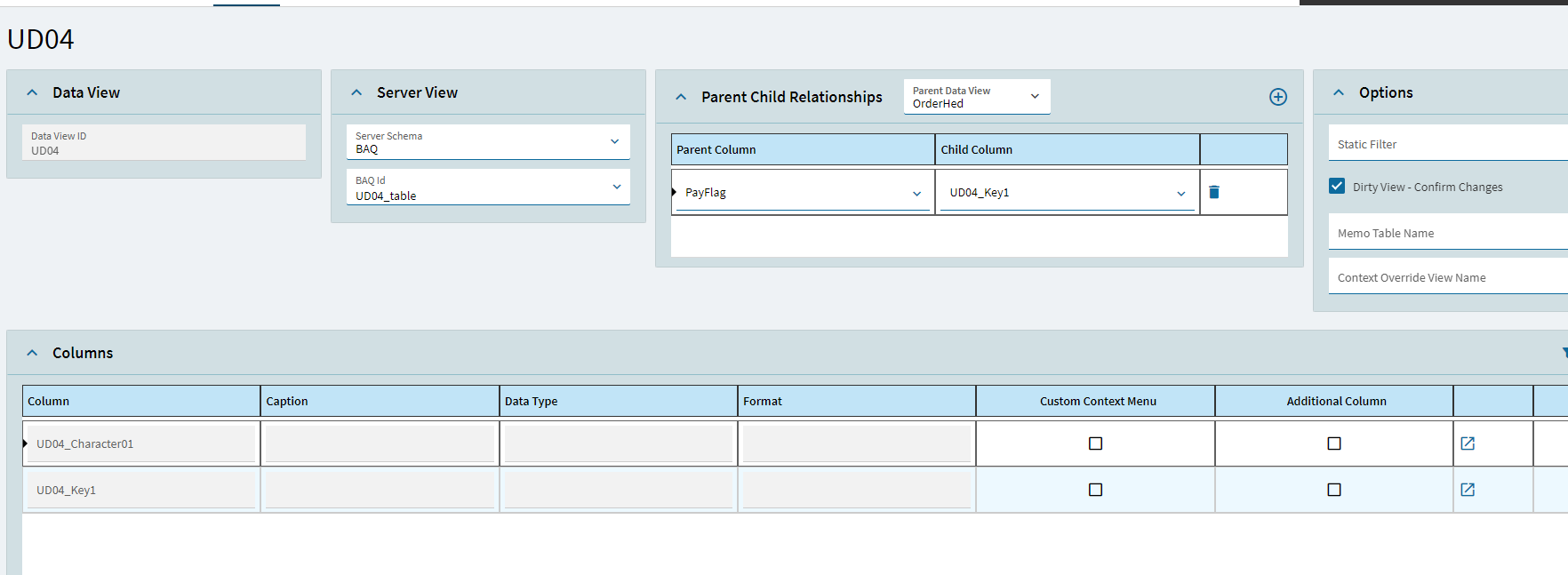This screenshot has width=1568, height=575.
Task: Check Additional Column for UD04_Character01
Action: (x=1333, y=443)
